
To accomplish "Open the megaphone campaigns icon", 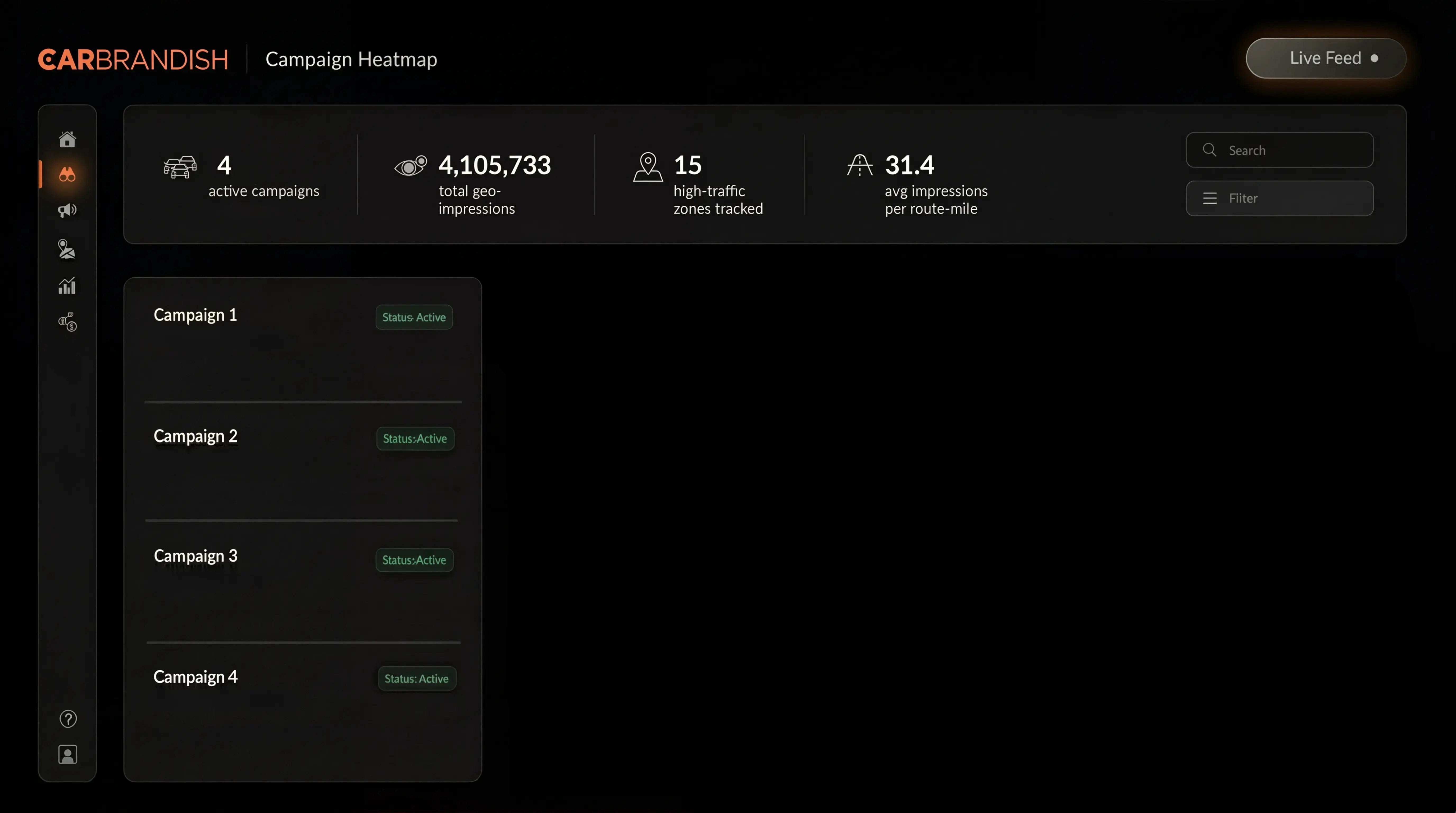I will pyautogui.click(x=67, y=210).
